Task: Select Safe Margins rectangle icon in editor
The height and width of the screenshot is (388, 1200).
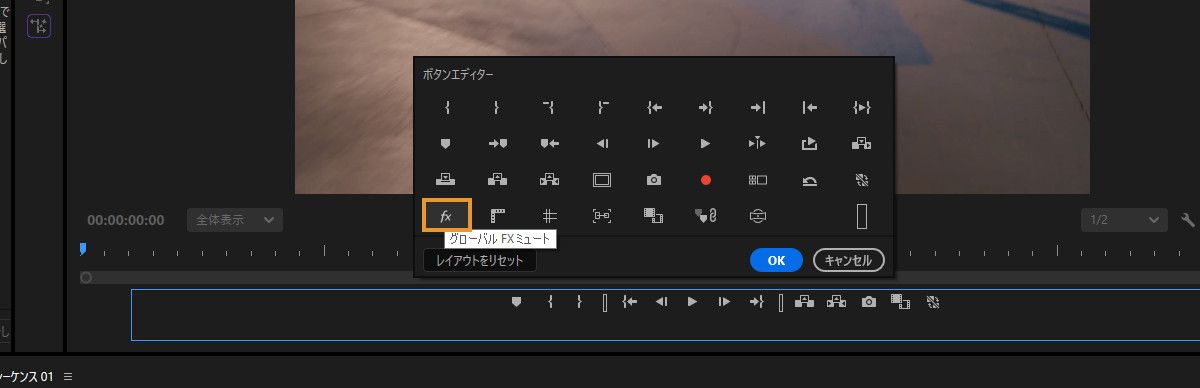Action: pyautogui.click(x=602, y=180)
